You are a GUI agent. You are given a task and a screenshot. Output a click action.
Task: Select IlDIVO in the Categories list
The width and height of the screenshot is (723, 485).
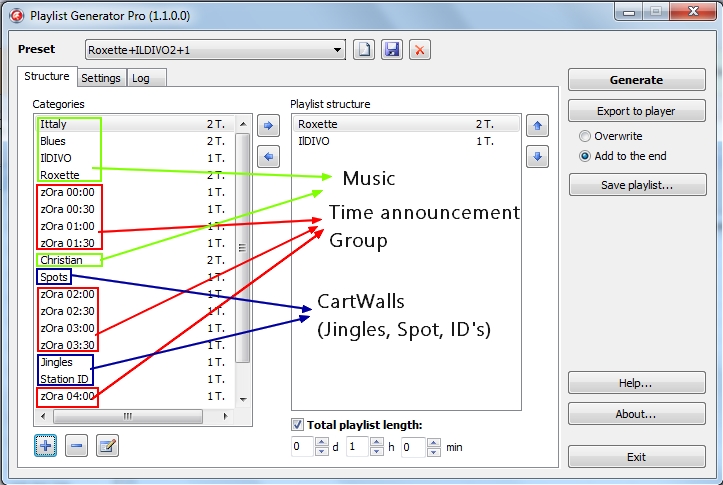pyautogui.click(x=135, y=158)
